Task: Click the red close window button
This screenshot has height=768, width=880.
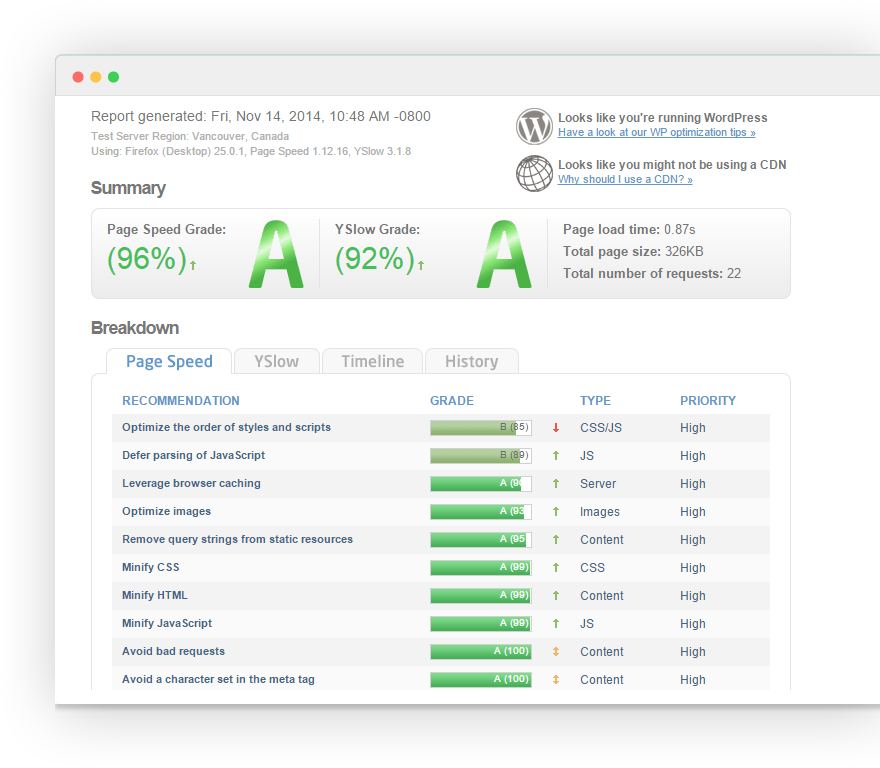Action: (78, 77)
